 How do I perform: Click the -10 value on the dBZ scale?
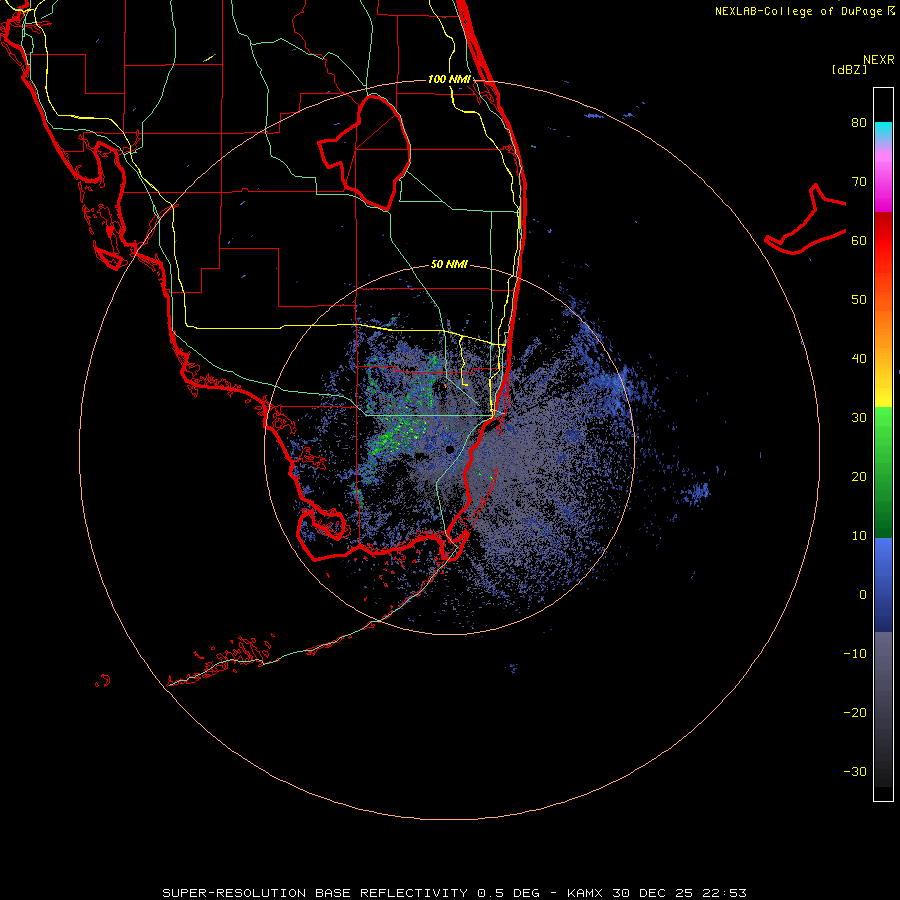pos(855,654)
